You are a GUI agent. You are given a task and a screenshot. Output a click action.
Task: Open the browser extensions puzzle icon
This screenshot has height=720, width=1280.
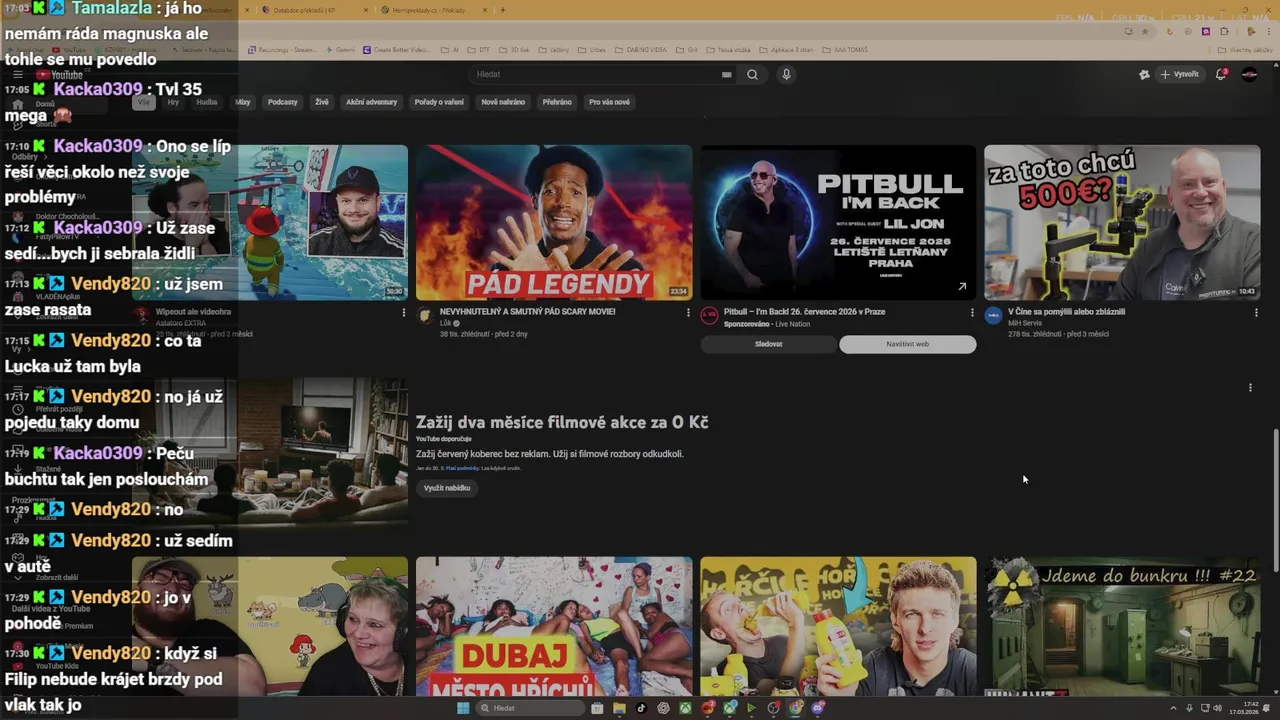click(x=1224, y=31)
